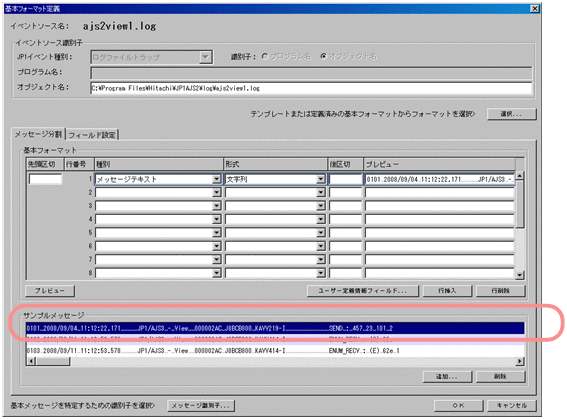
Task: Open row 6 形式 dropdown
Action: pos(320,246)
